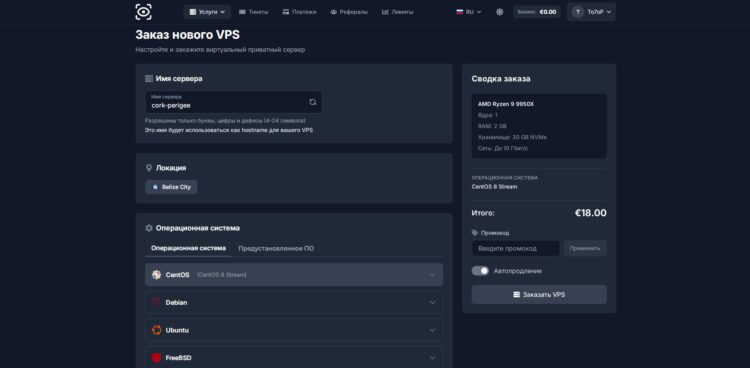Click the server name input field
The width and height of the screenshot is (750, 368).
[x=233, y=102]
